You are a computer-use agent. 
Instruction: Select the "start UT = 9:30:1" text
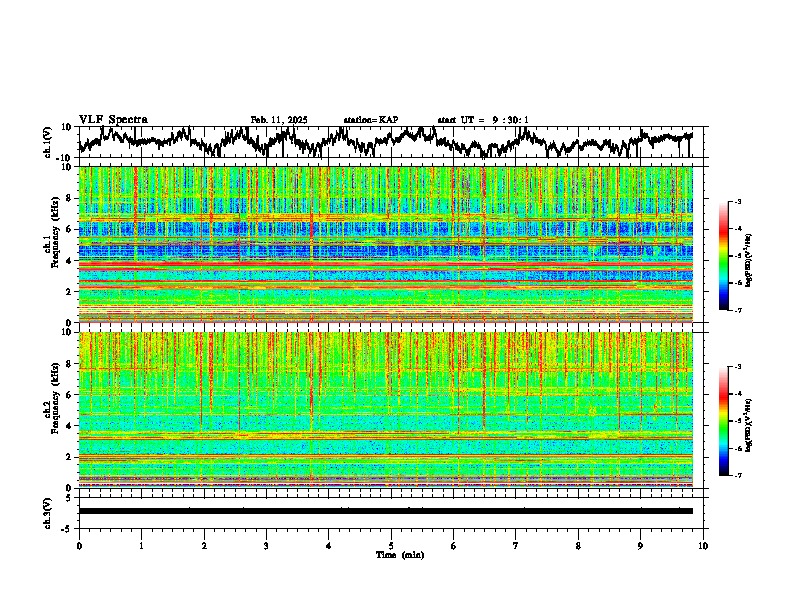pos(483,120)
